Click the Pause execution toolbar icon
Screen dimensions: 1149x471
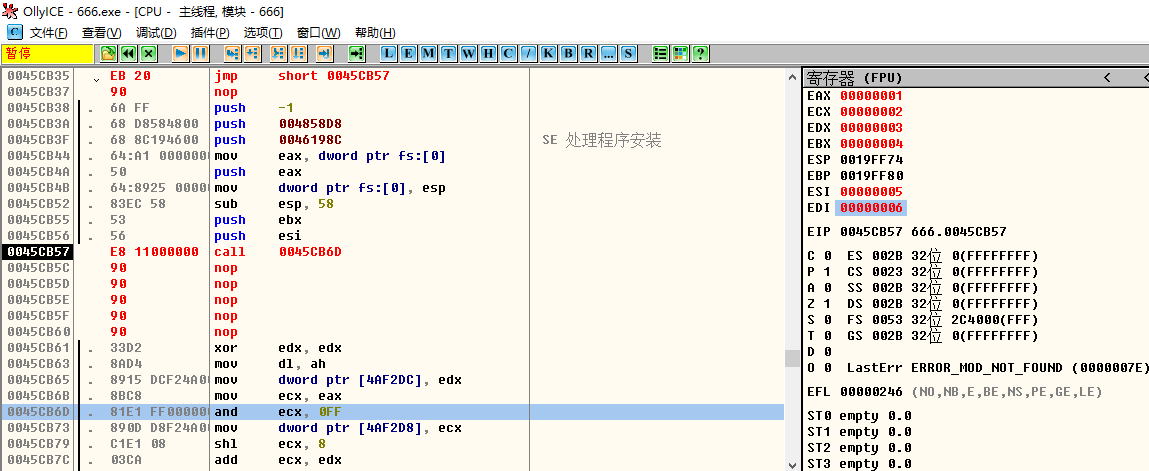click(x=200, y=53)
